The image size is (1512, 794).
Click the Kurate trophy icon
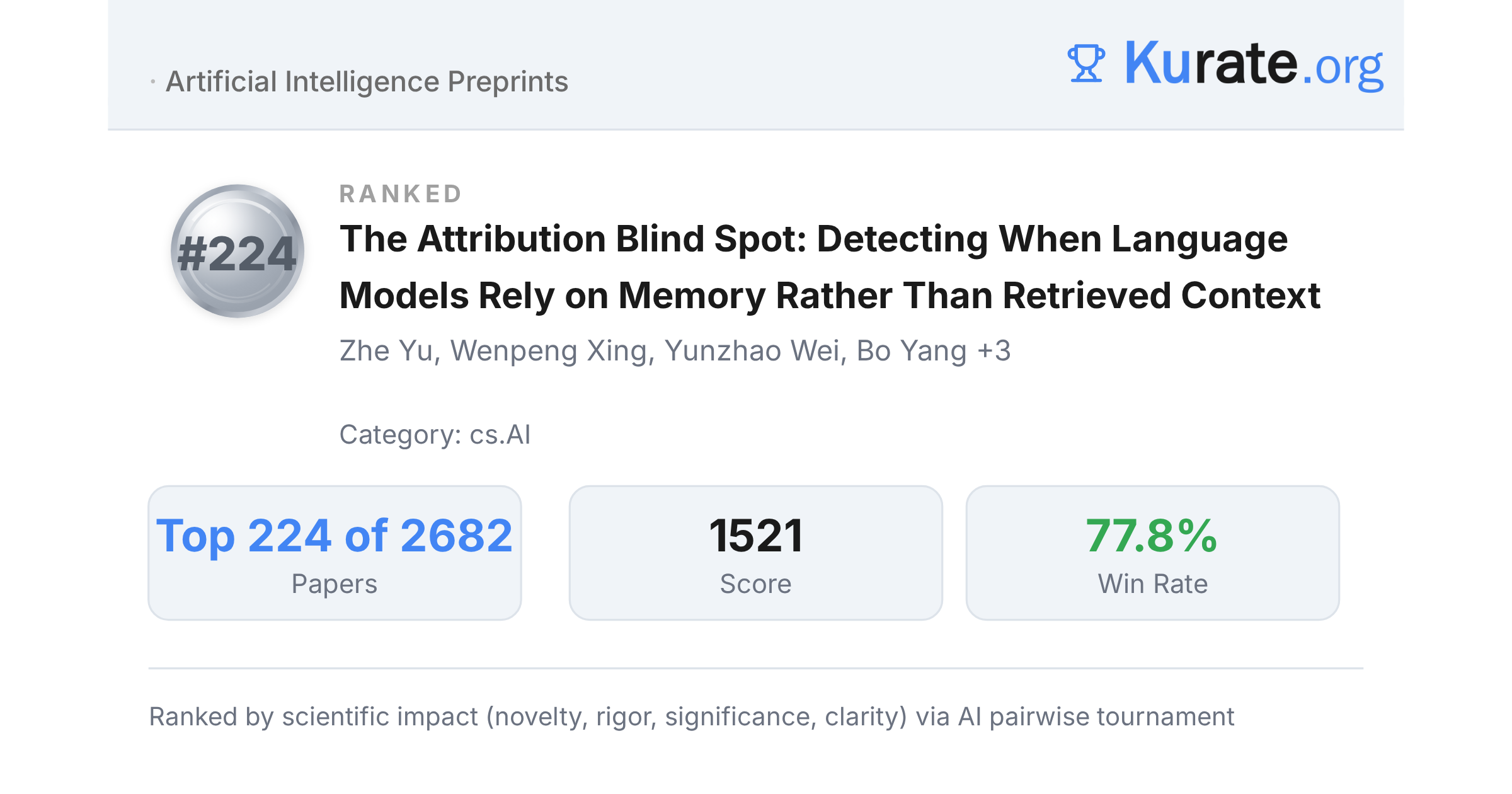(x=1086, y=64)
